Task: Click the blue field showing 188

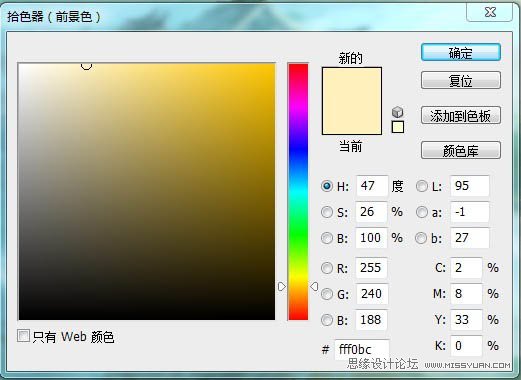Action: click(371, 320)
